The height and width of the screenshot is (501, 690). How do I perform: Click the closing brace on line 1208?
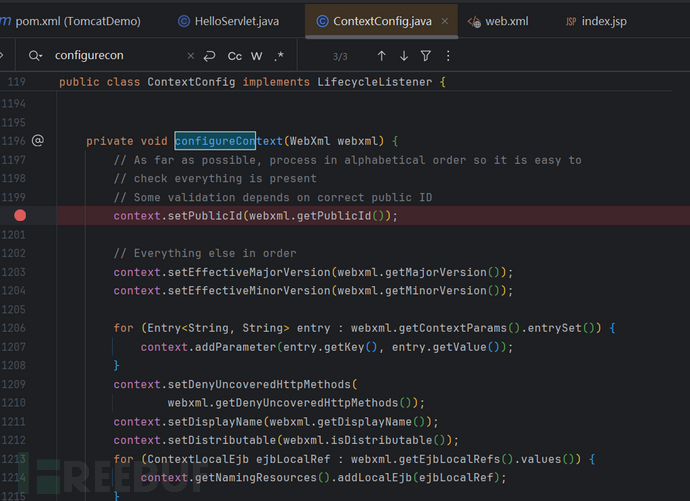coord(117,365)
